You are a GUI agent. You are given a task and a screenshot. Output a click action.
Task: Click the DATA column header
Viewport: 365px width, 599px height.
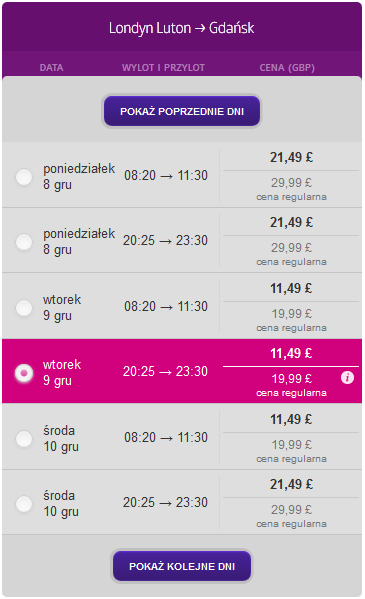coord(51,68)
